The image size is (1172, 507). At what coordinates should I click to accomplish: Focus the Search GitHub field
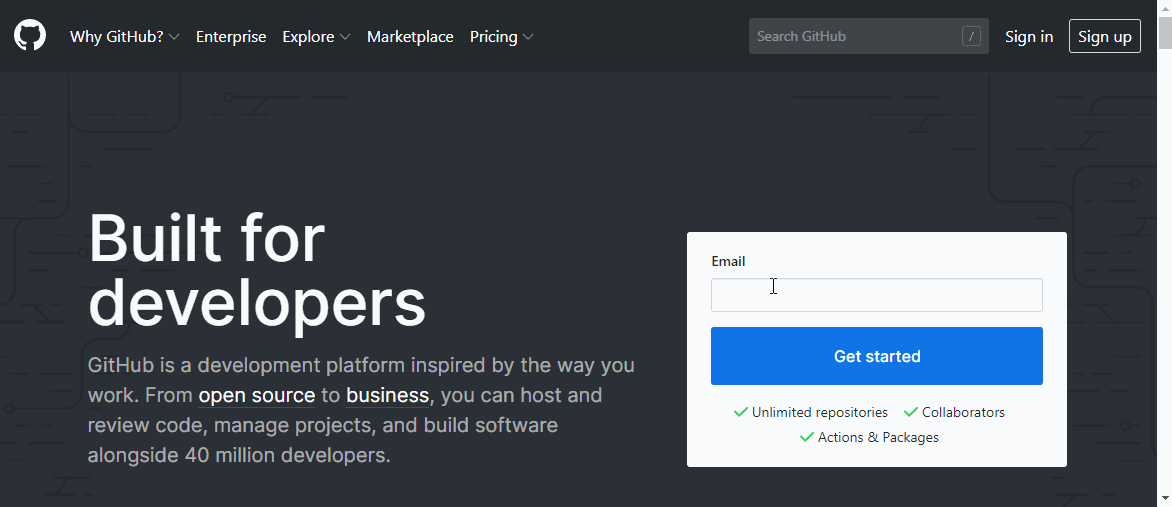tap(869, 36)
